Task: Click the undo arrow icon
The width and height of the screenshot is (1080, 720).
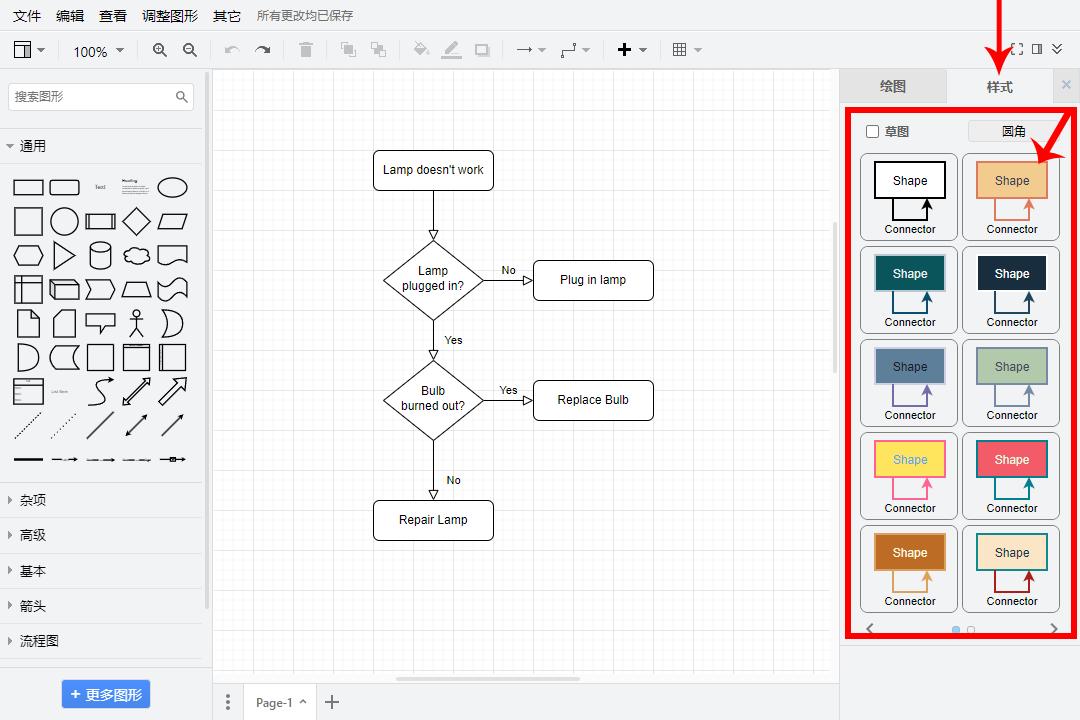Action: click(232, 50)
